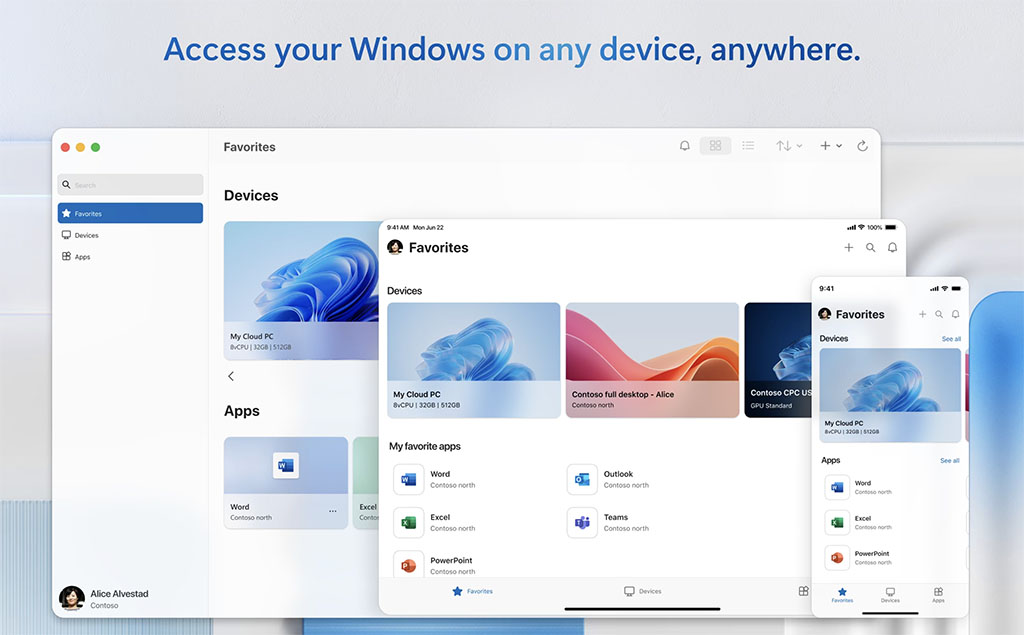Select Favorites tab in tablet bottom bar

click(472, 591)
